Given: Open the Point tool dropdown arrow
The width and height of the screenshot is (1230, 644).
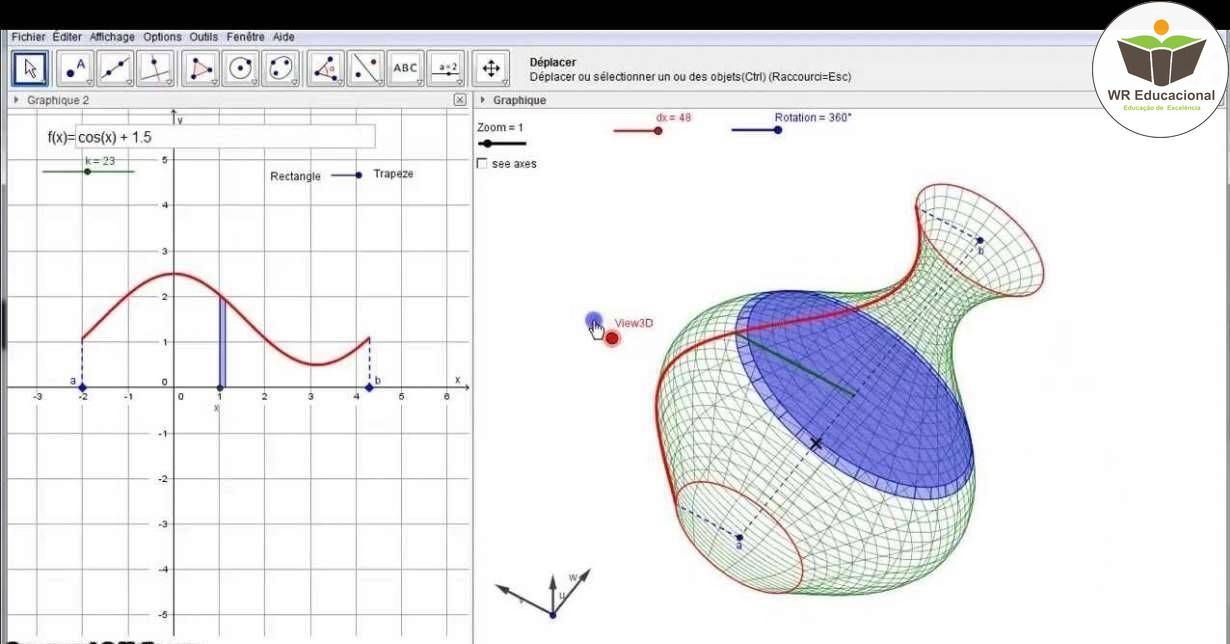Looking at the screenshot, I should pos(88,82).
